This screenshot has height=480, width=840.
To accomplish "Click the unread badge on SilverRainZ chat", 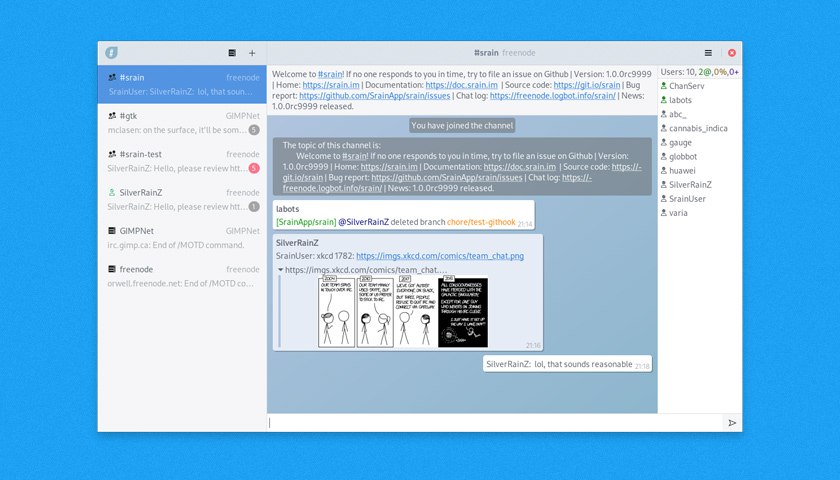I will tap(254, 207).
